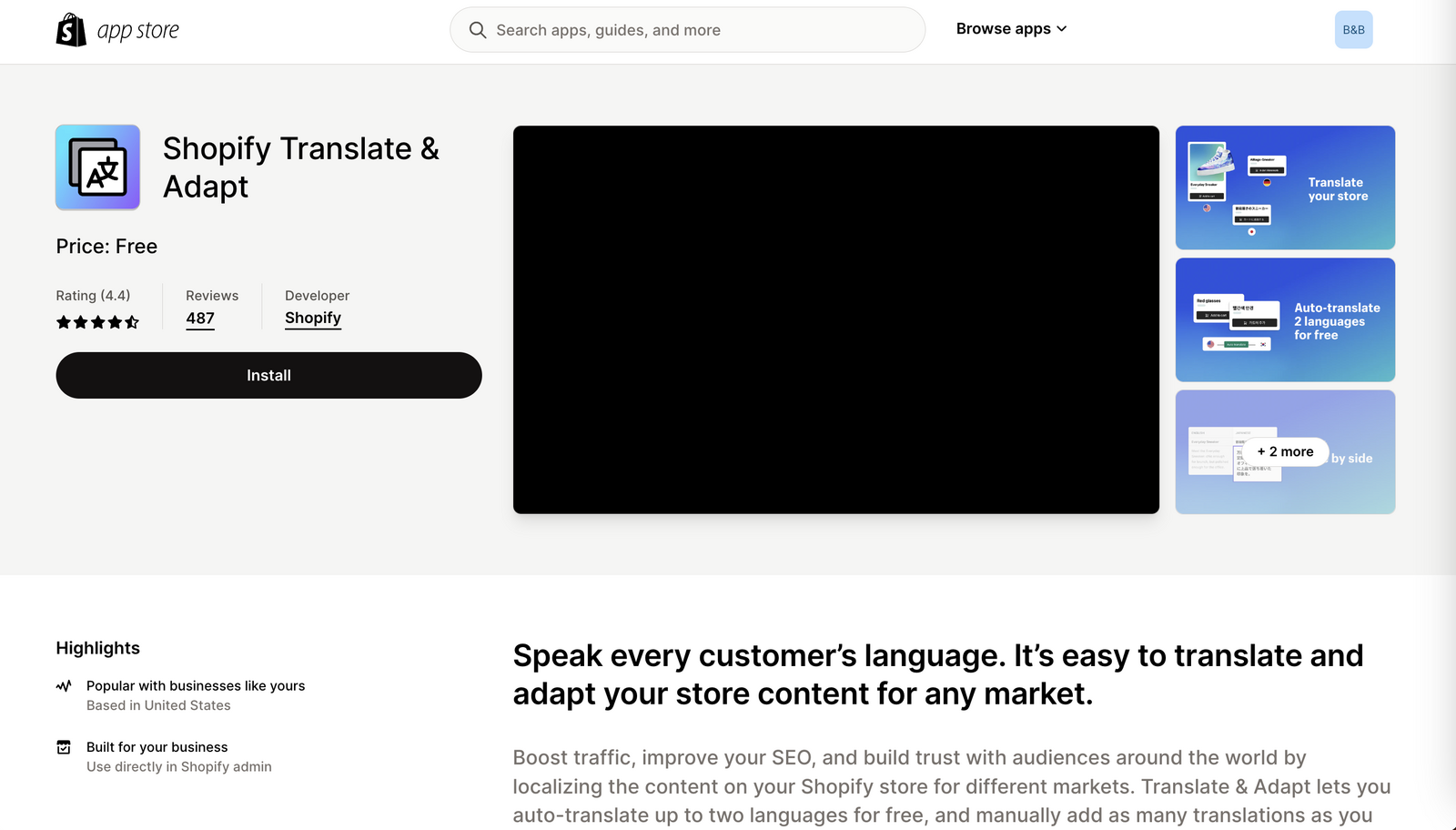Click the Translate & Adapt app icon
Image resolution: width=1456 pixels, height=830 pixels.
click(x=98, y=167)
